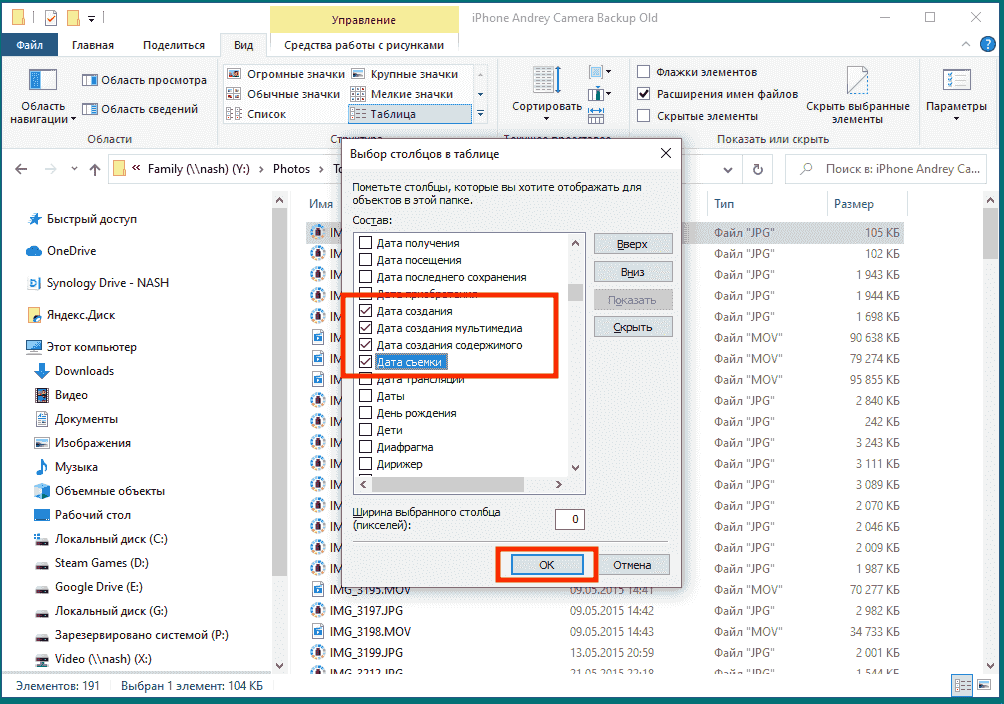
Task: Open address bar history dropdown
Action: click(x=728, y=169)
